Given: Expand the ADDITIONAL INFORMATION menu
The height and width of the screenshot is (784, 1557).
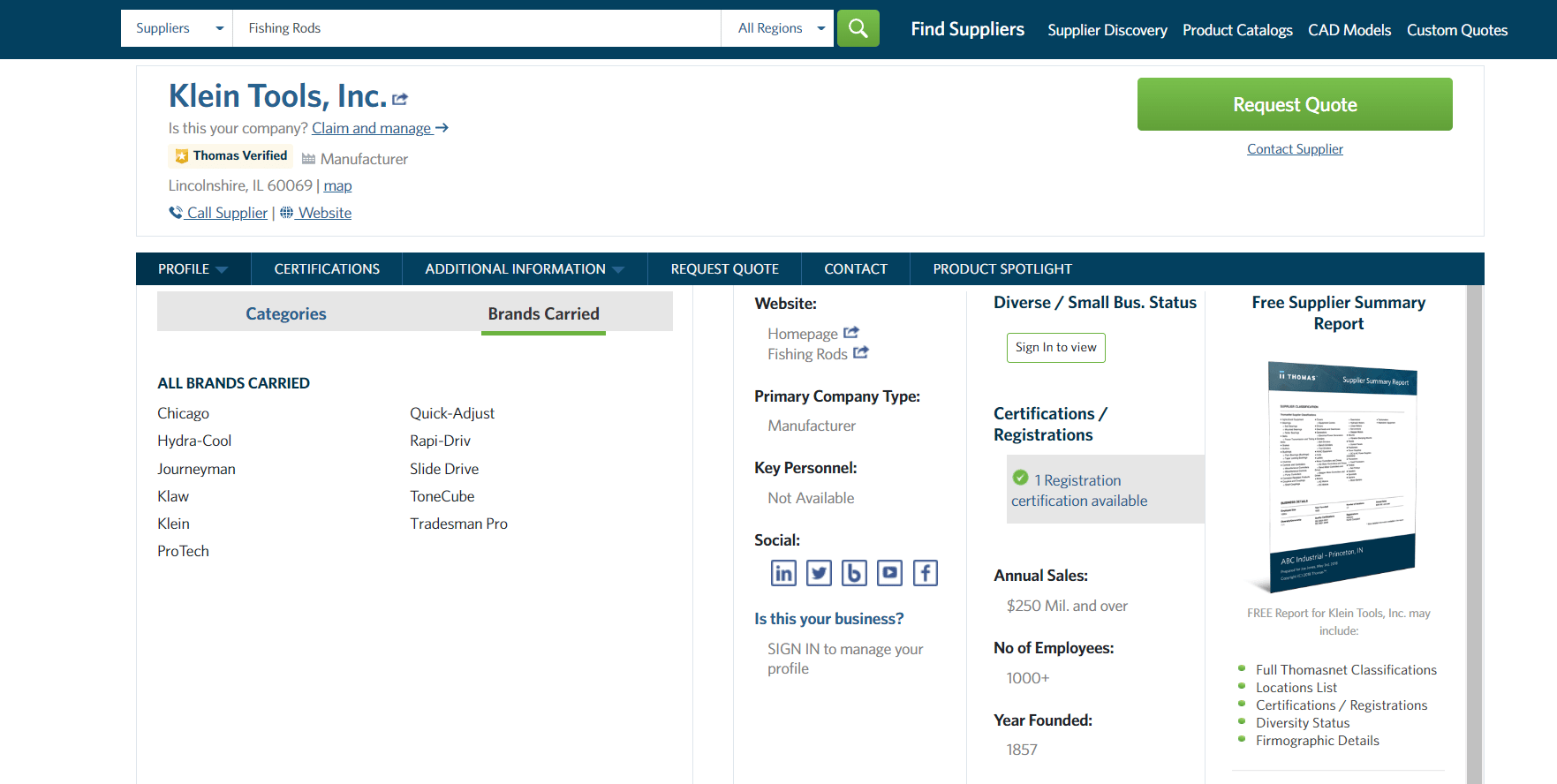Looking at the screenshot, I should [x=618, y=269].
